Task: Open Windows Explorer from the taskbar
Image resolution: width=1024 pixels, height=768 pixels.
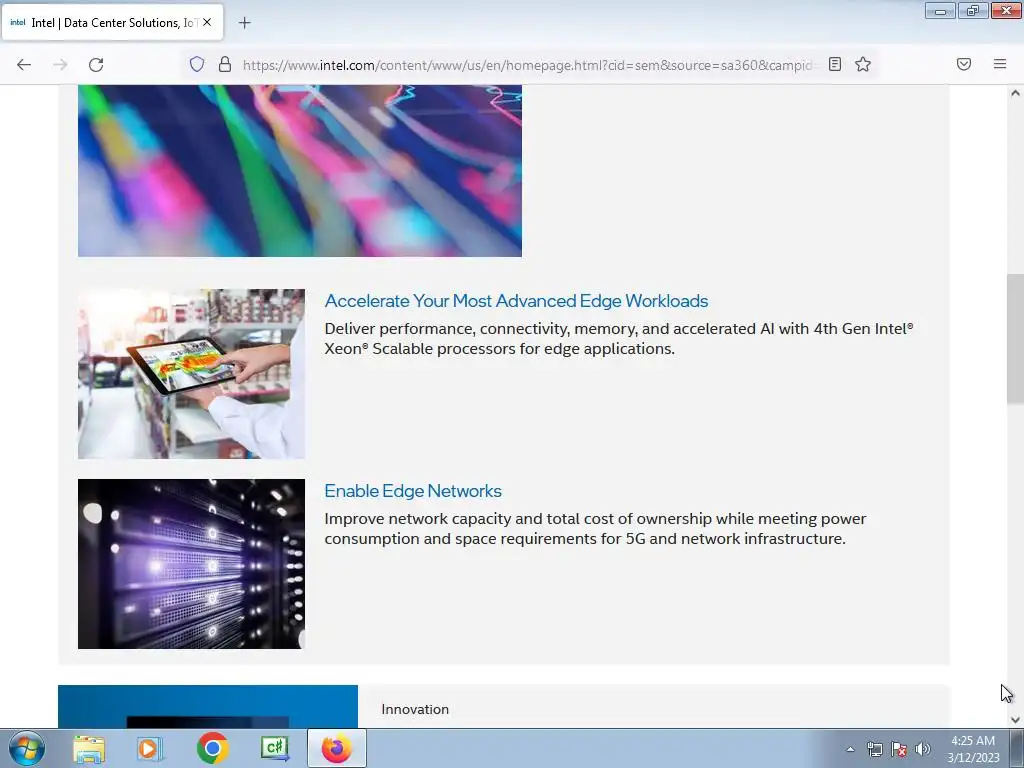Action: 89,748
